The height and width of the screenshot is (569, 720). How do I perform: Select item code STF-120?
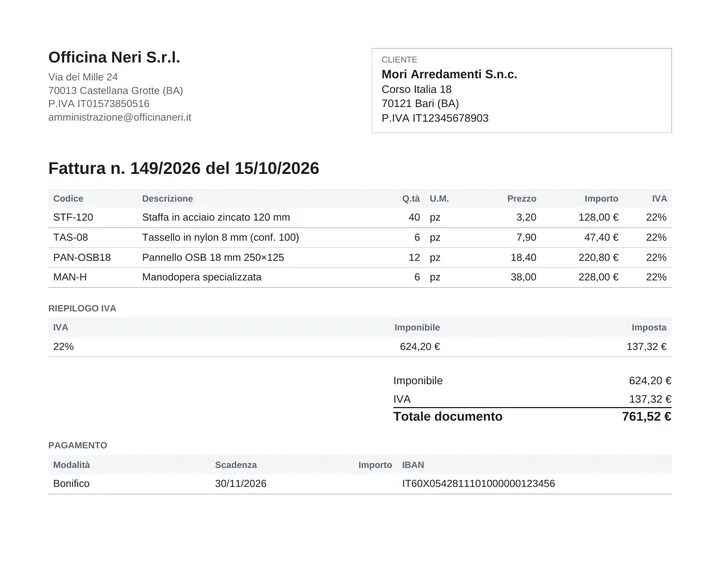(73, 217)
